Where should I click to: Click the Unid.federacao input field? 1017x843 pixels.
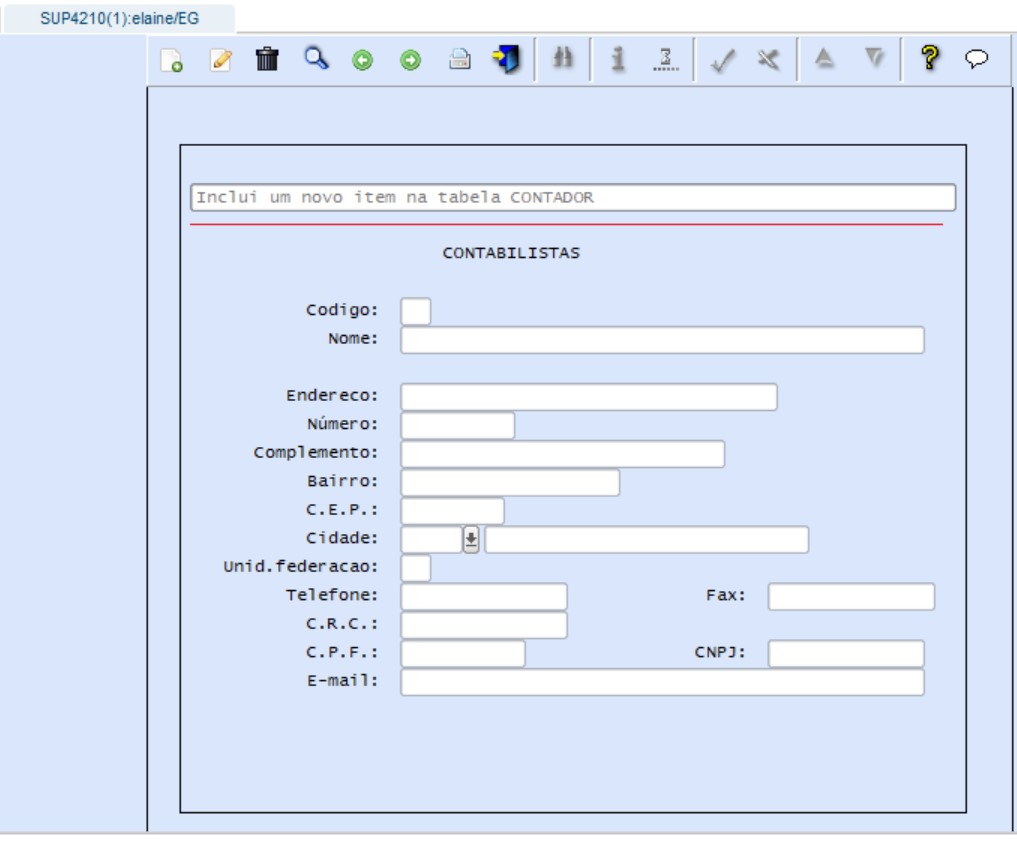[416, 568]
